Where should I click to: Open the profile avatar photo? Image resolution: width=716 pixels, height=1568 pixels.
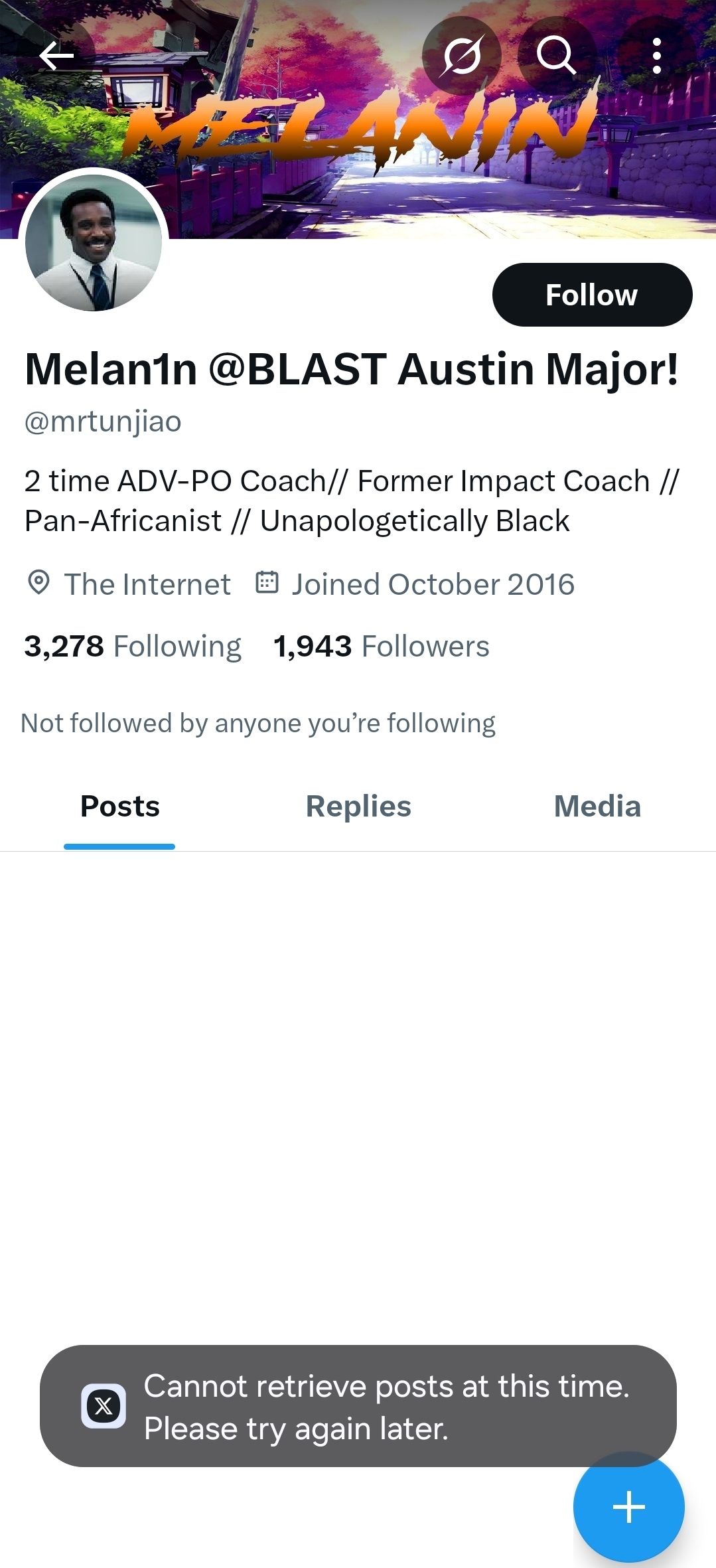[94, 243]
